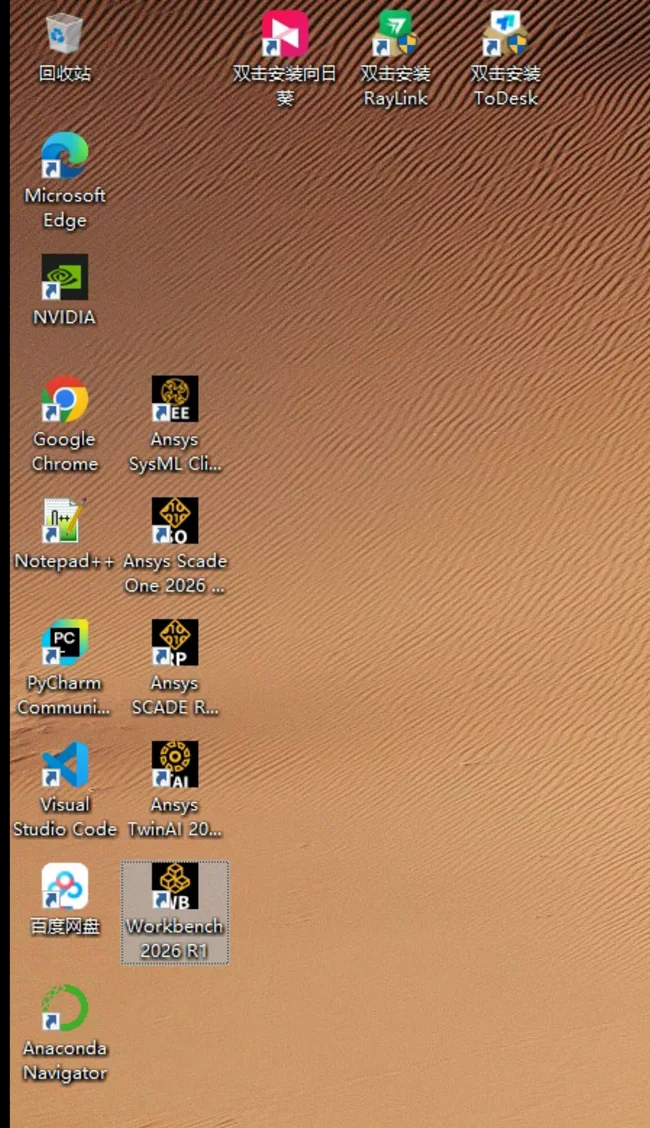Image resolution: width=650 pixels, height=1128 pixels.
Task: Click the NVIDIA desktop shortcut
Action: (65, 289)
